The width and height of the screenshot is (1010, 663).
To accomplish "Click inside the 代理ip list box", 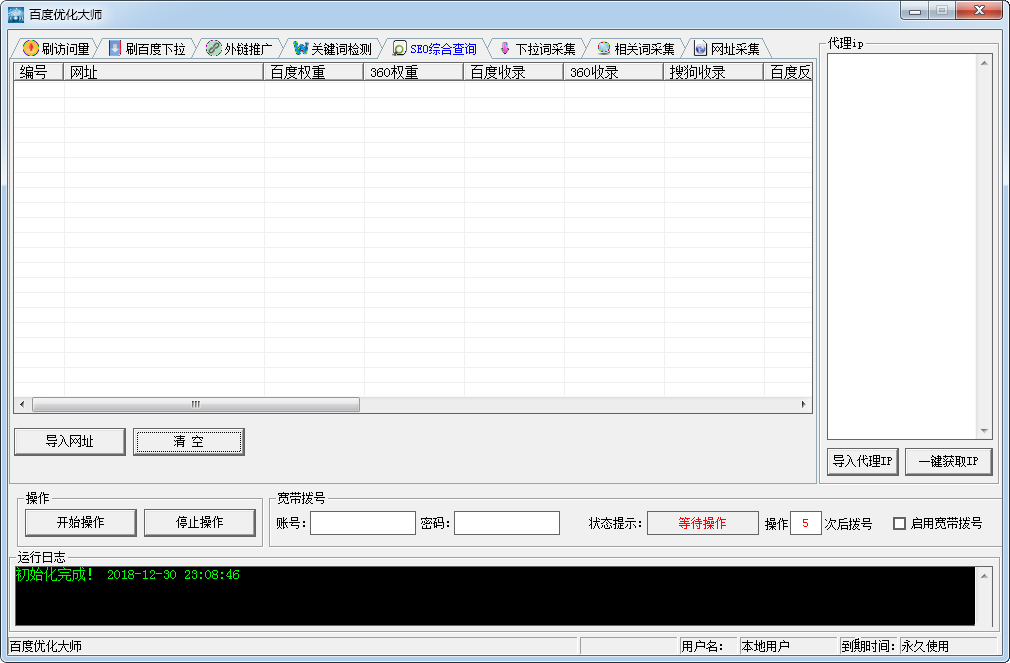I will [x=902, y=246].
